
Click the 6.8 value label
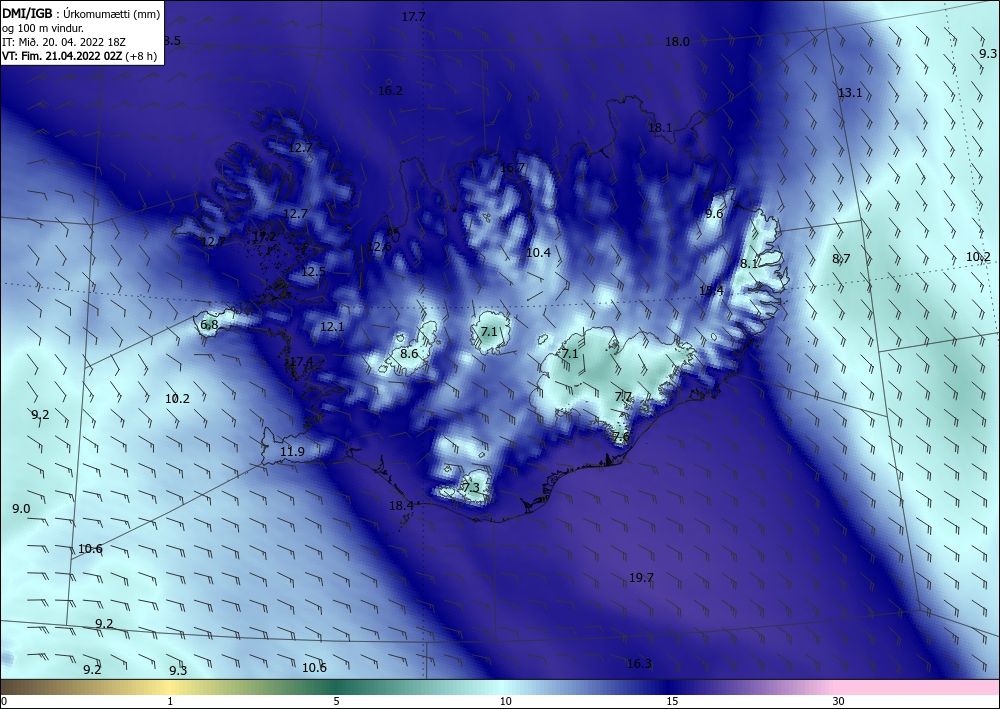[209, 325]
